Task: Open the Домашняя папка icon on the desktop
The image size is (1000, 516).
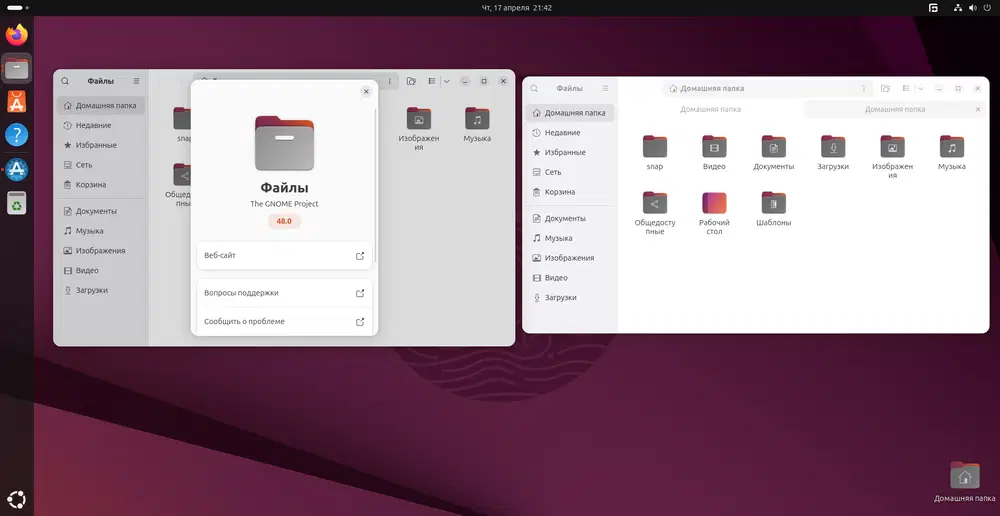Action: tap(964, 482)
